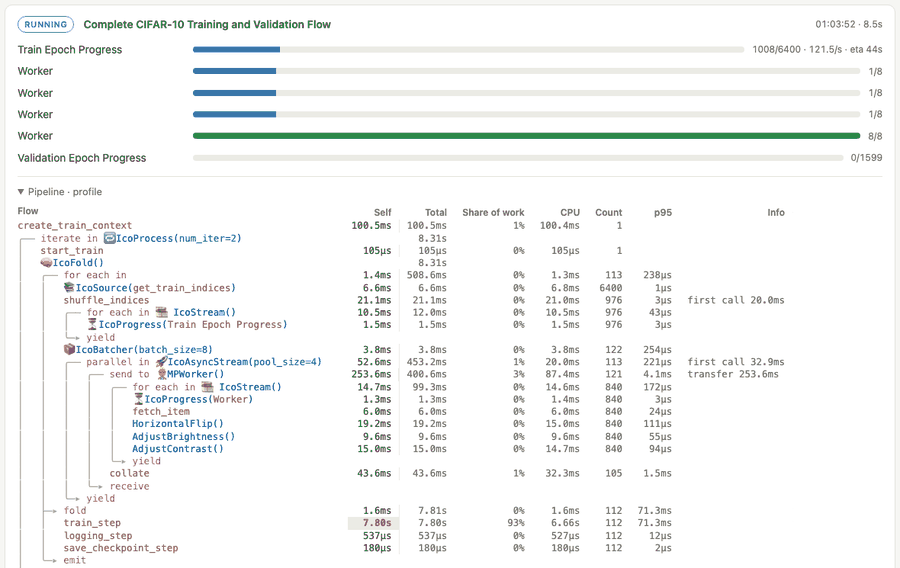Open the AdjustContrast() link
The width and height of the screenshot is (900, 568).
coord(178,449)
